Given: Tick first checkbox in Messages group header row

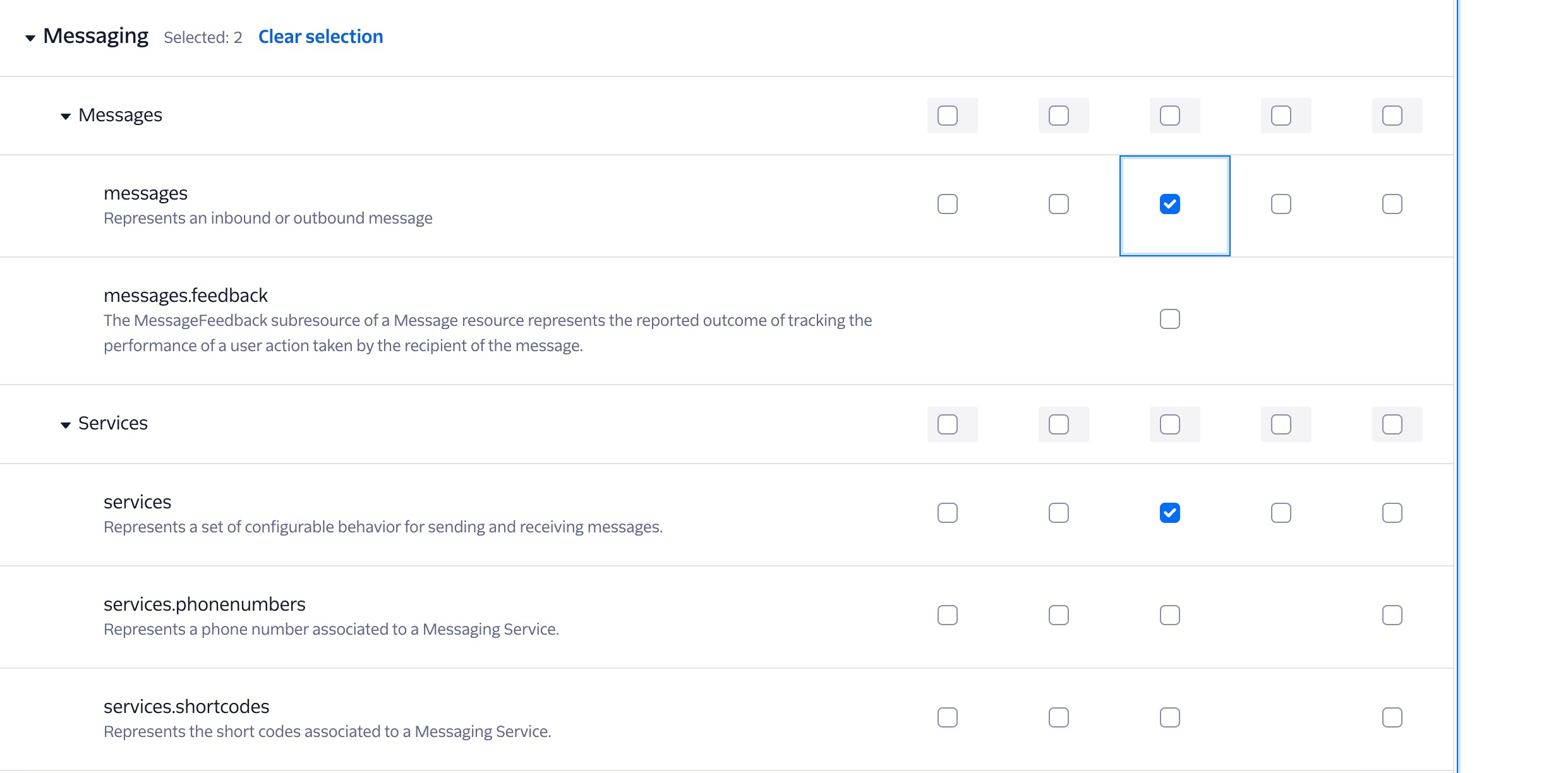Looking at the screenshot, I should coord(947,116).
